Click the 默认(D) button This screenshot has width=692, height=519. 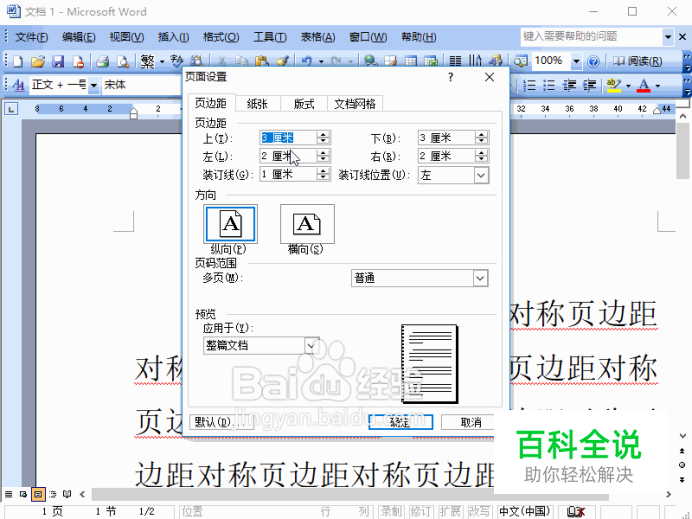pyautogui.click(x=221, y=422)
